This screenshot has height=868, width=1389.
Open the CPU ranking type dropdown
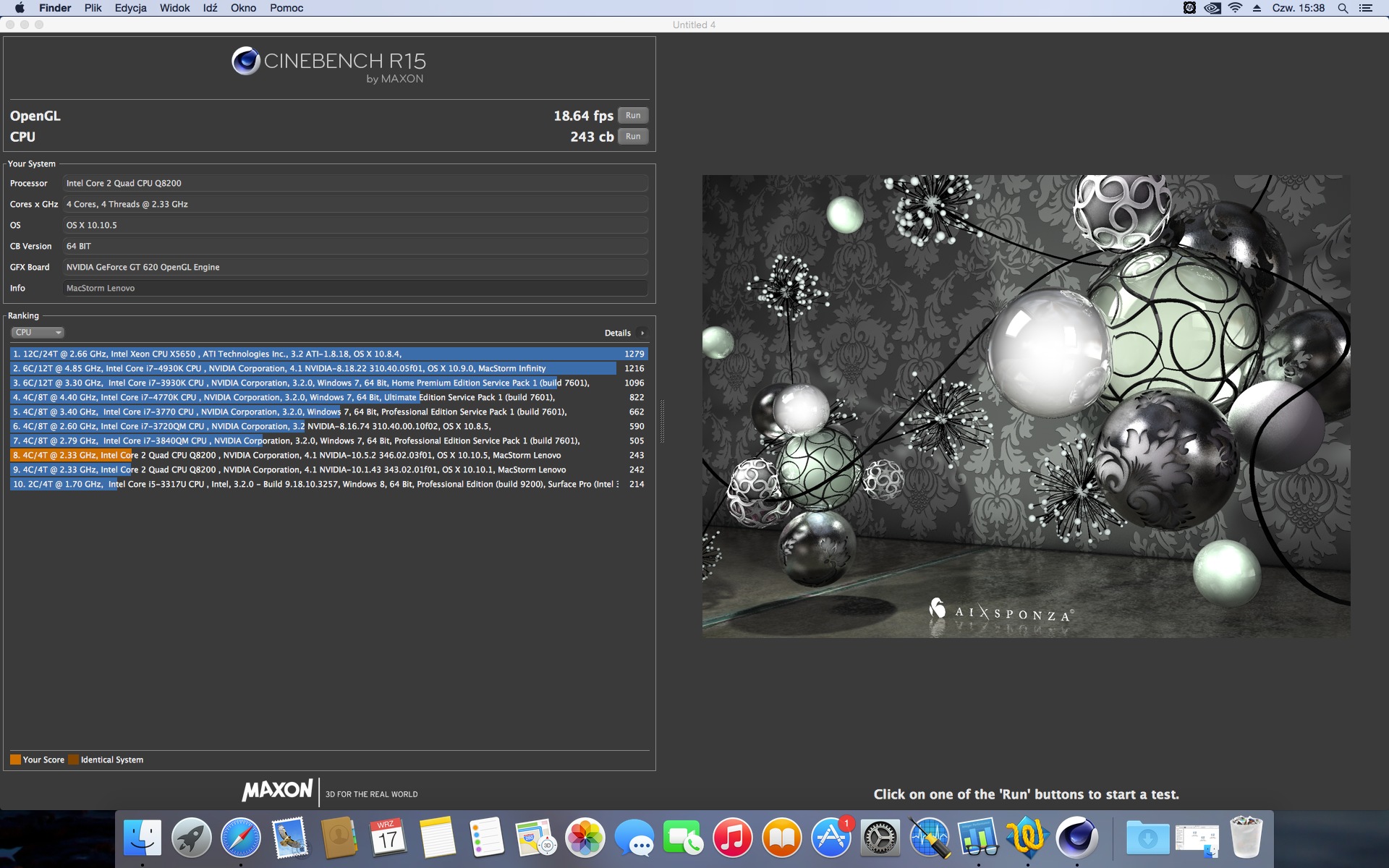click(x=38, y=333)
